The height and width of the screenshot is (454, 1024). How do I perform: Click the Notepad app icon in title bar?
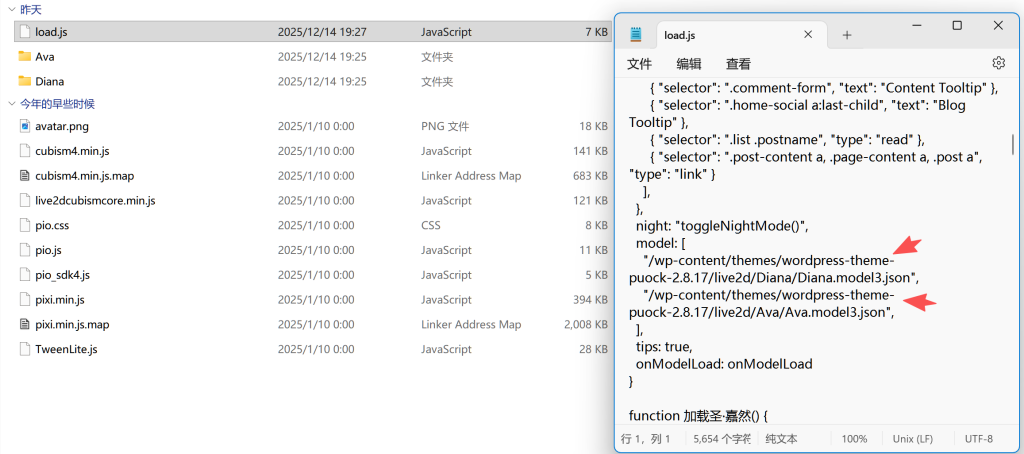tap(635, 35)
